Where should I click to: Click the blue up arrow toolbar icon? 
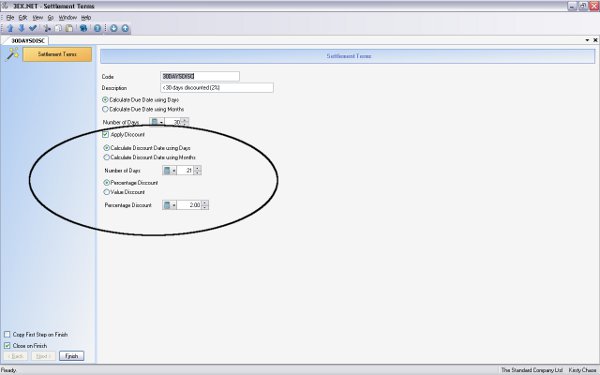[x=10, y=28]
